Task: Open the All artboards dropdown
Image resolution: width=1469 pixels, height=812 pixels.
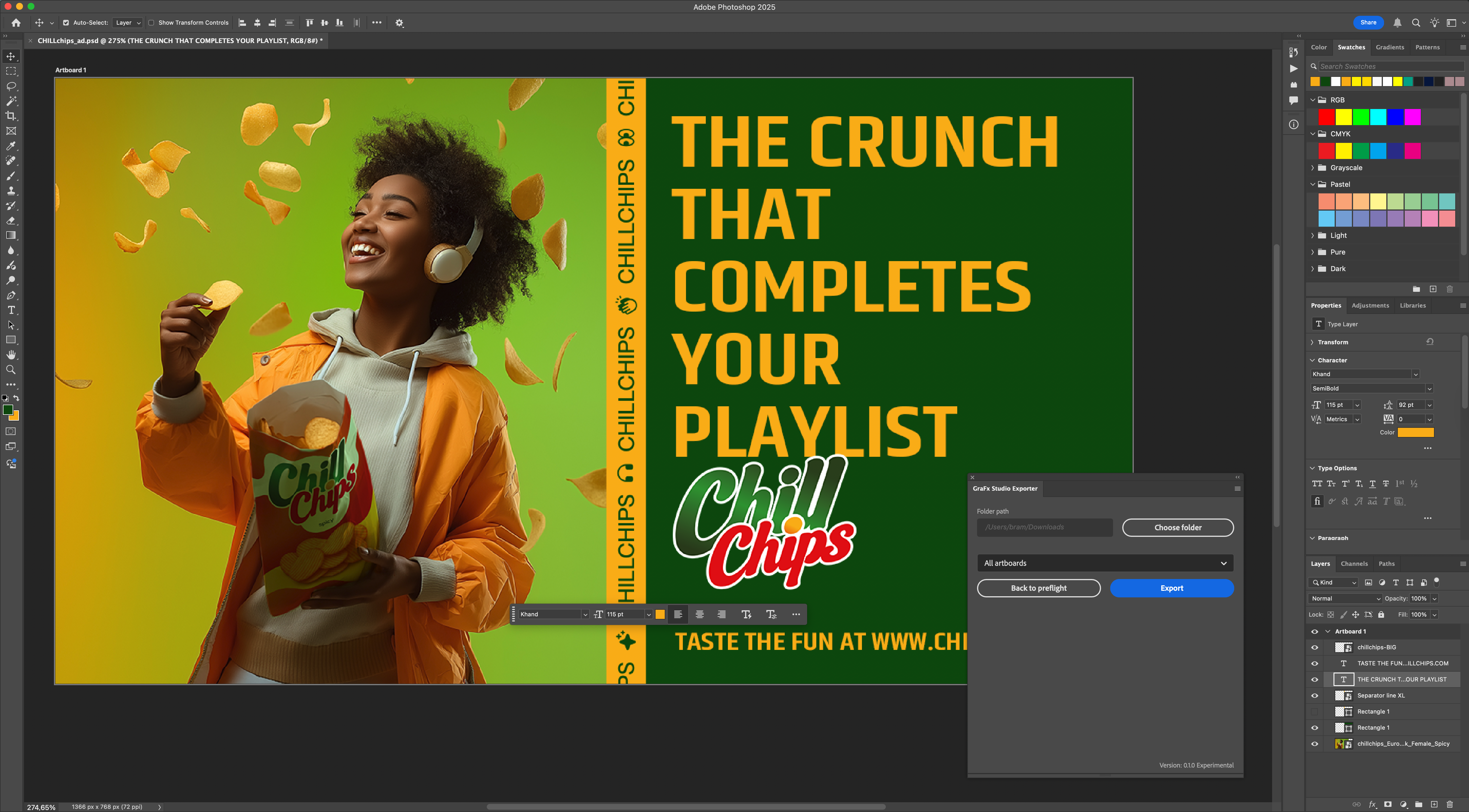Action: [1104, 563]
